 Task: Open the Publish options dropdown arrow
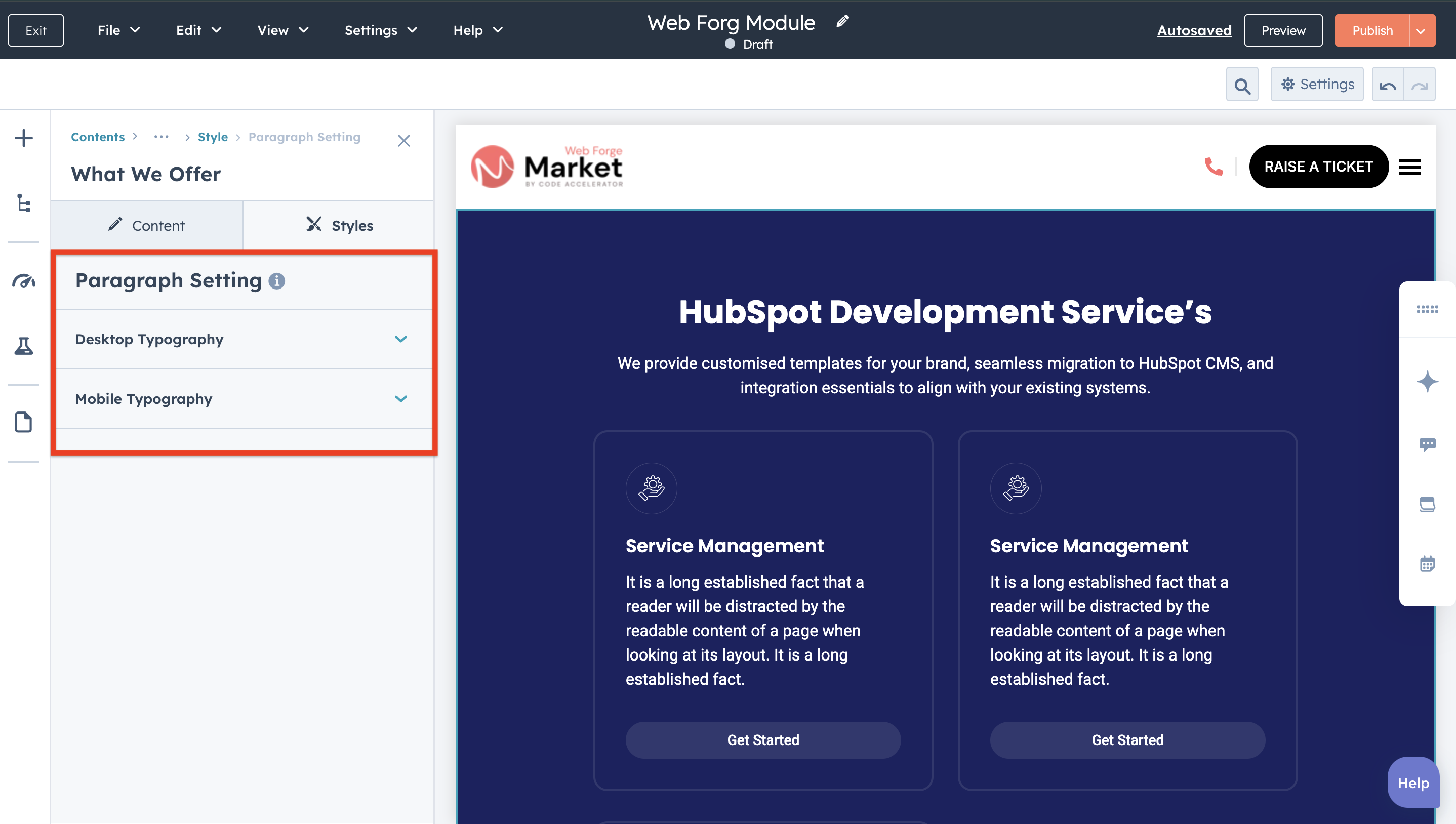click(1421, 30)
